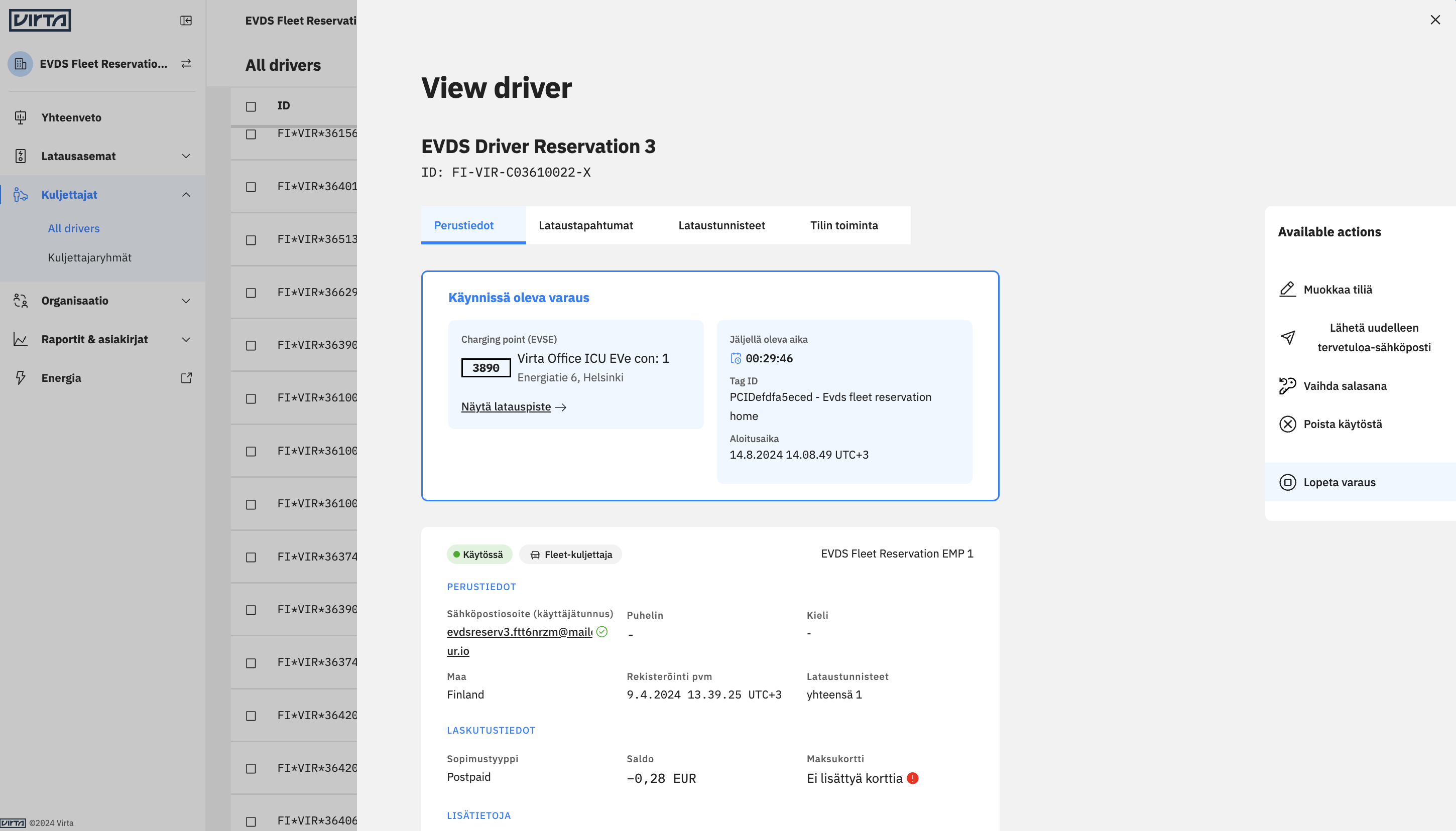Viewport: 1456px width, 831px height.
Task: Check the row FI*VIR*36513 checkbox
Action: coord(251,240)
